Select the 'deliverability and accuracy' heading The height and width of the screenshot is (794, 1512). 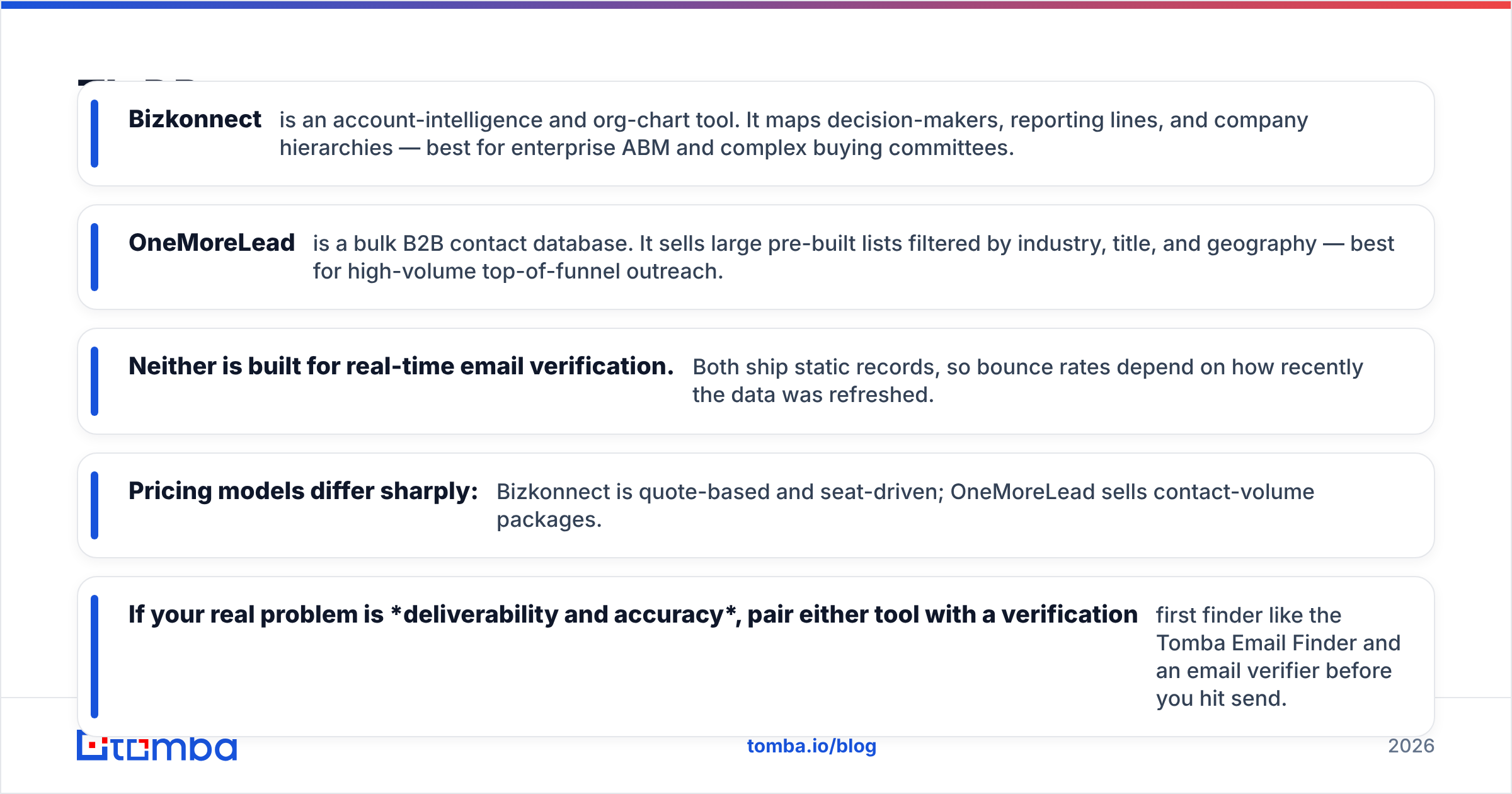[x=633, y=614]
